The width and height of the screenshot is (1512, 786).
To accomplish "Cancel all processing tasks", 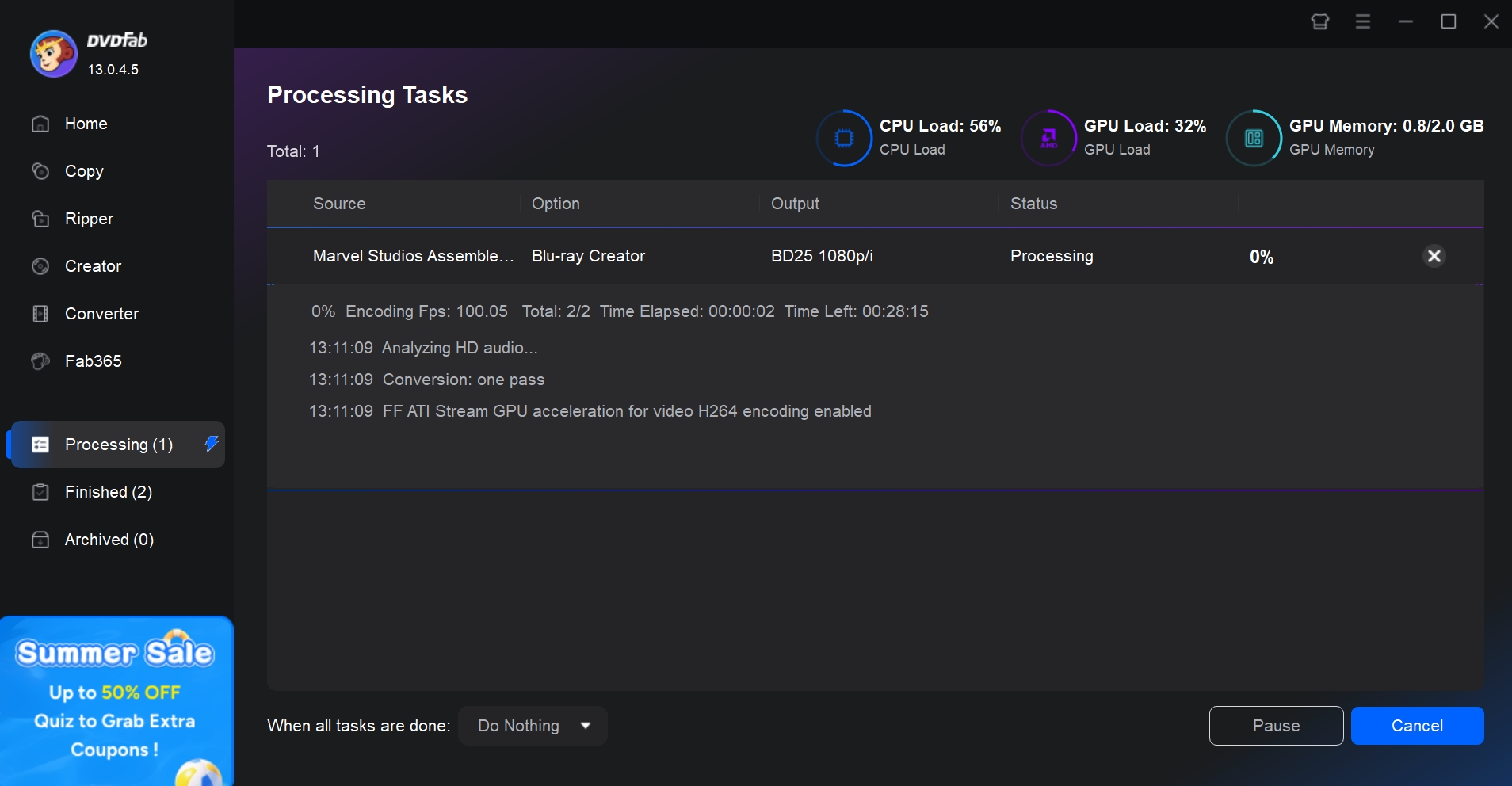I will [x=1417, y=725].
